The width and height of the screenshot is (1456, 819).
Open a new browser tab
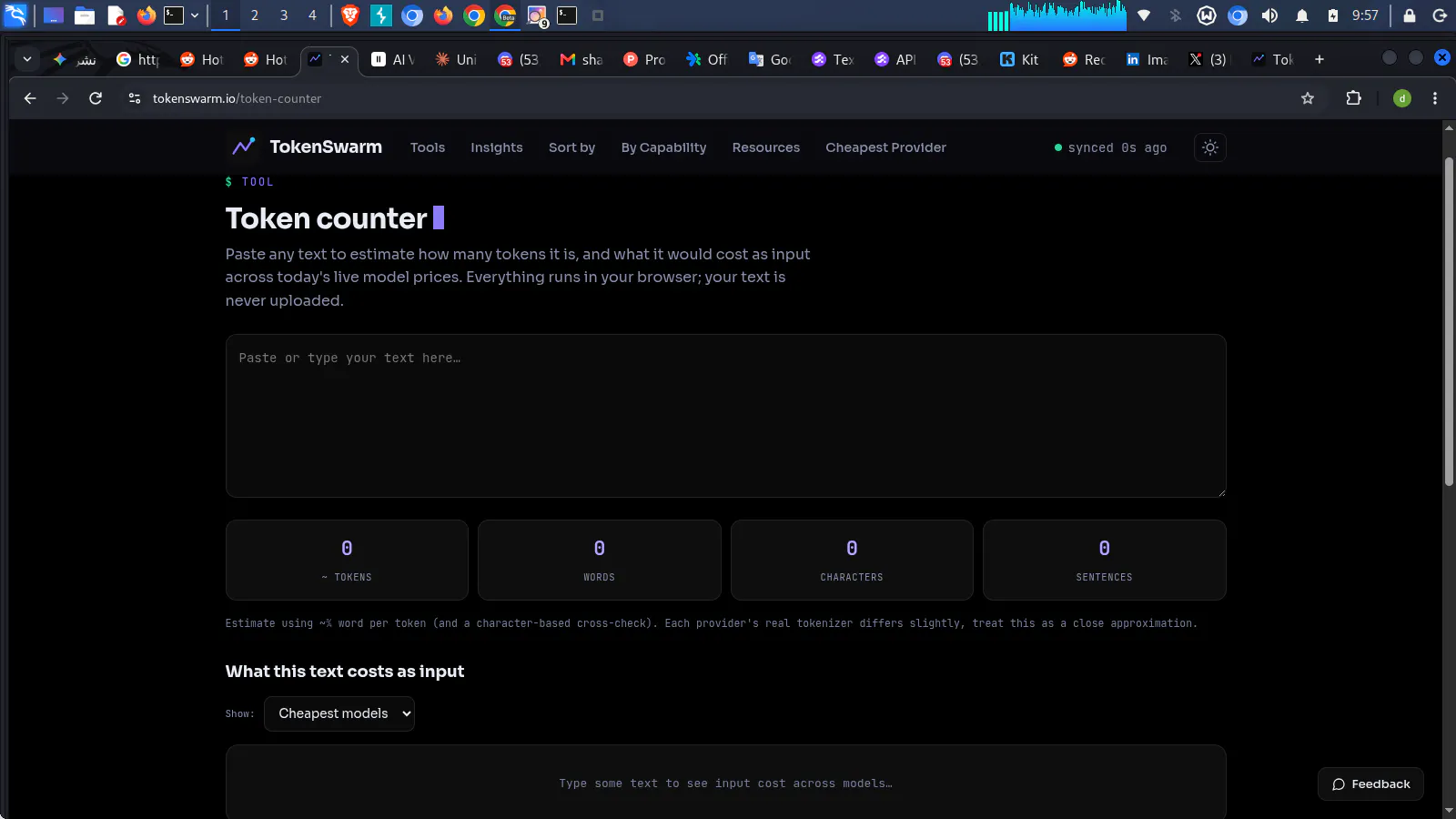coord(1319,59)
